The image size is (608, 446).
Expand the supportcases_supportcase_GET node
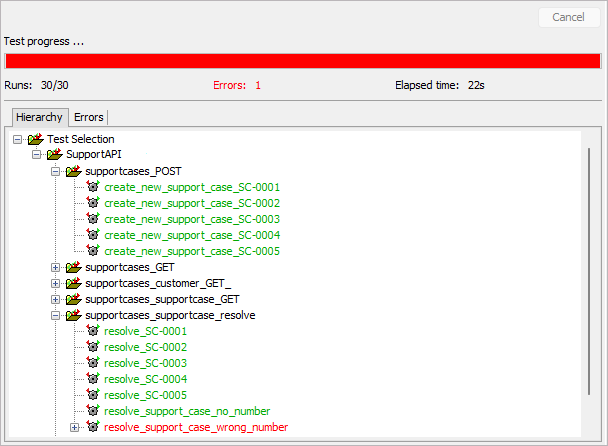tap(56, 299)
